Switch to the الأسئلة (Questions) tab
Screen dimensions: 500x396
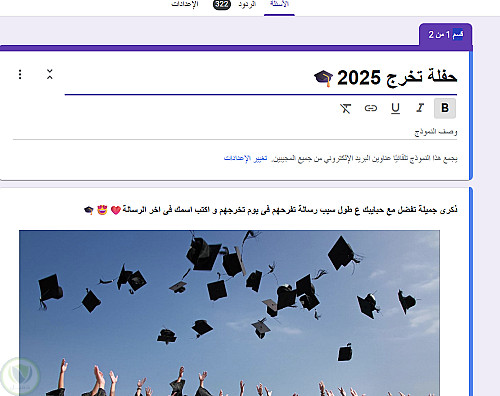(279, 5)
